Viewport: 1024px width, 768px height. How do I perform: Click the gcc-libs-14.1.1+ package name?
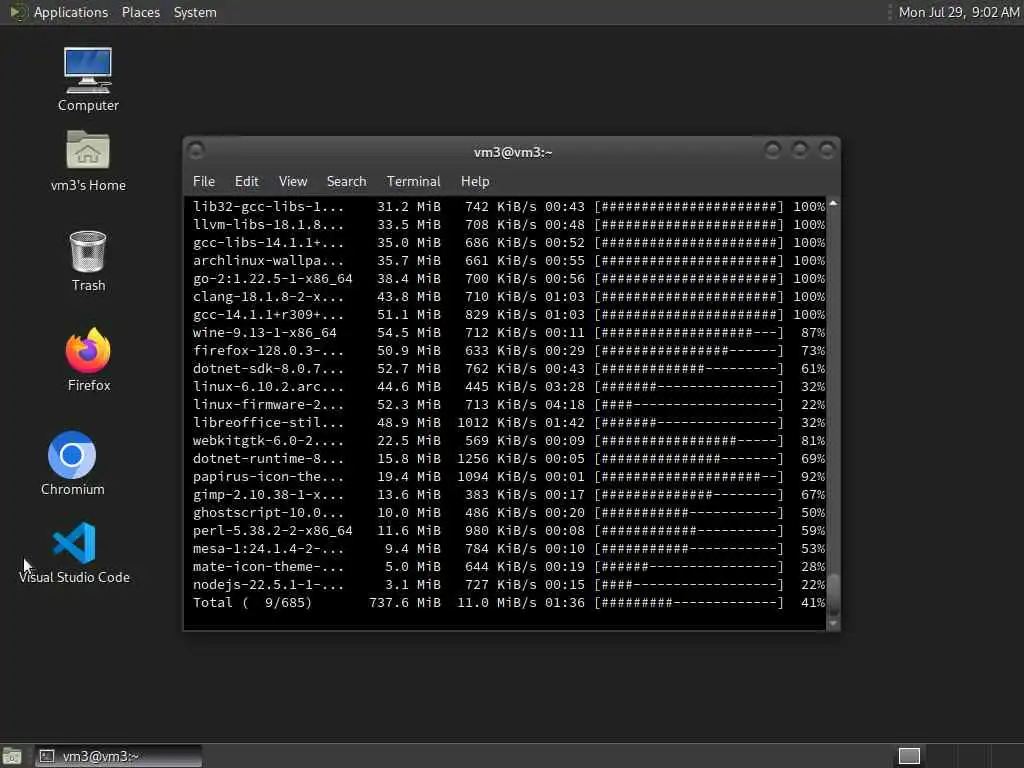pos(268,242)
